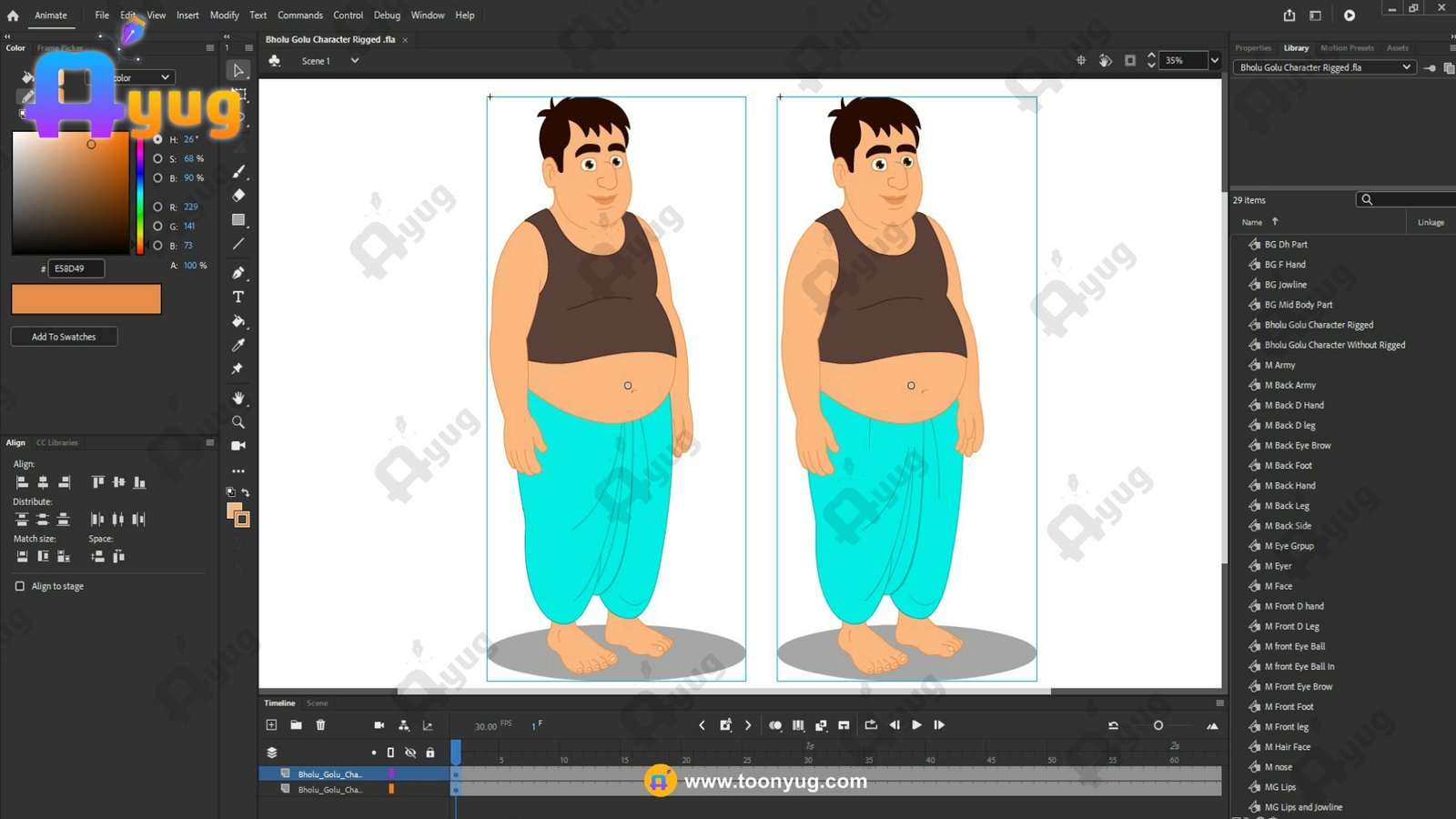Image resolution: width=1456 pixels, height=819 pixels.
Task: Select the Zoom magnifier tool
Action: [x=238, y=422]
